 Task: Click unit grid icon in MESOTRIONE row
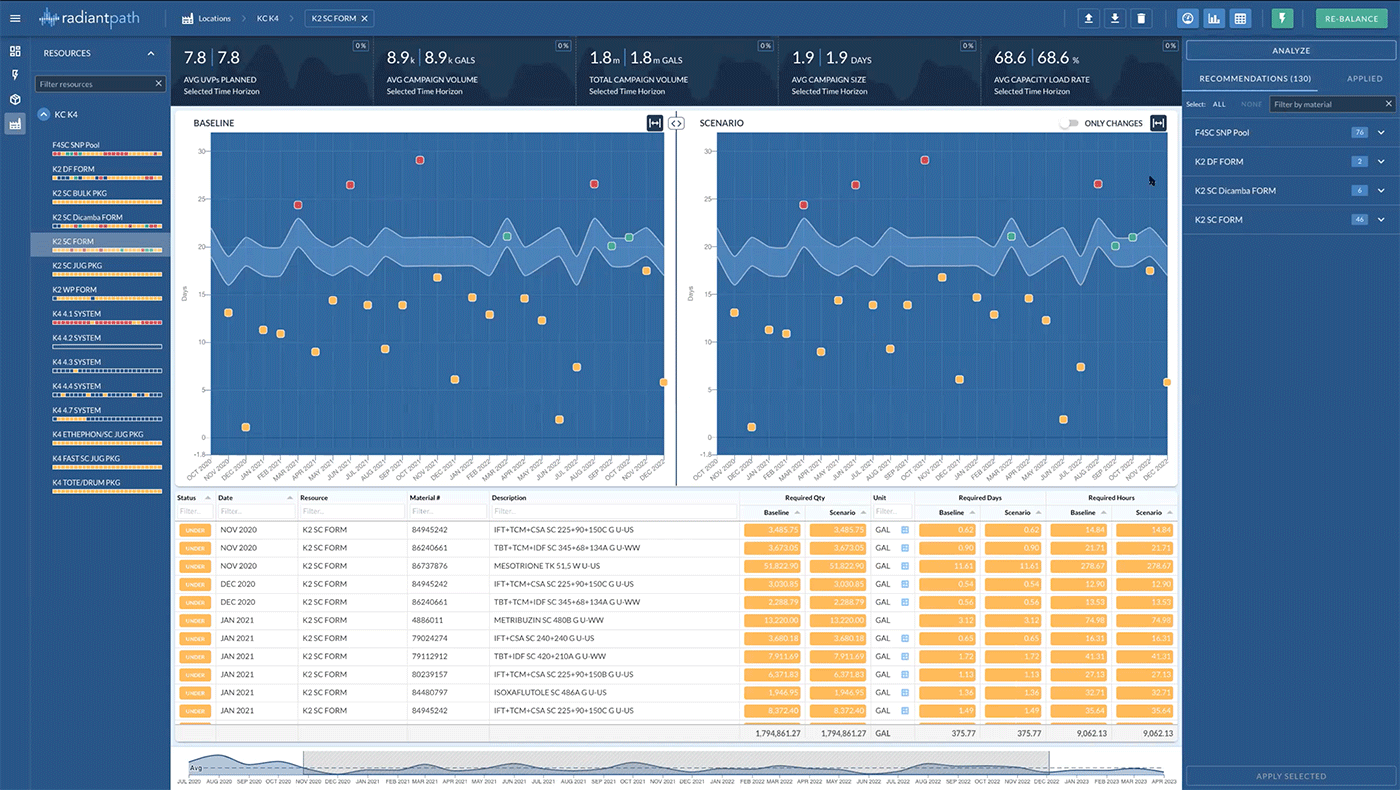(905, 566)
